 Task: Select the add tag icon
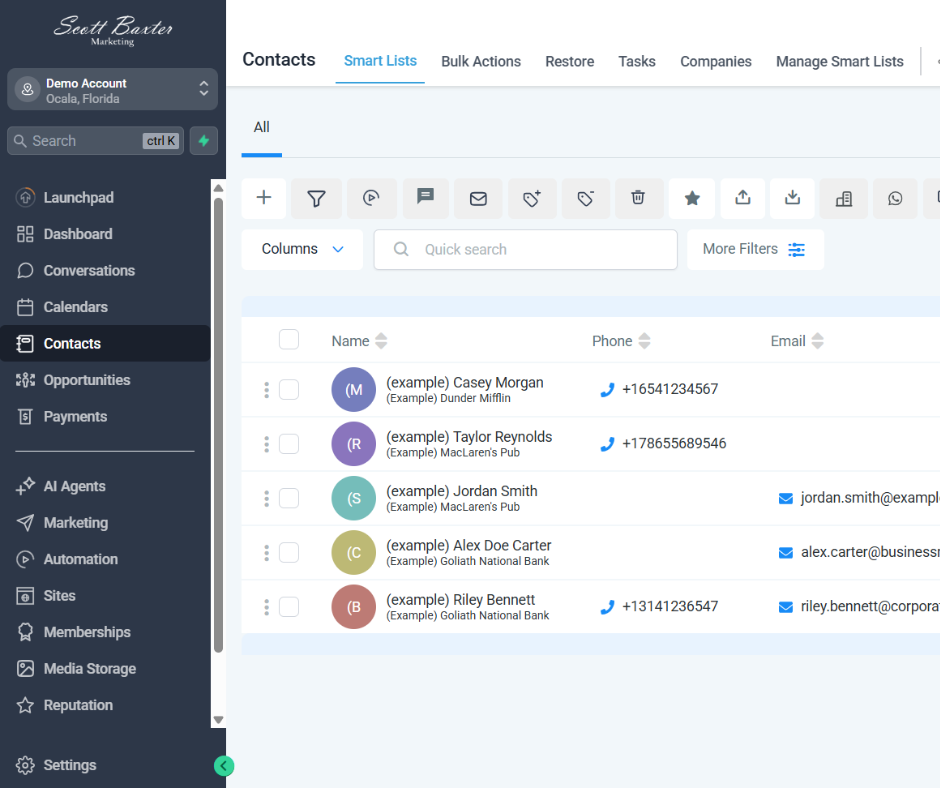tap(532, 198)
